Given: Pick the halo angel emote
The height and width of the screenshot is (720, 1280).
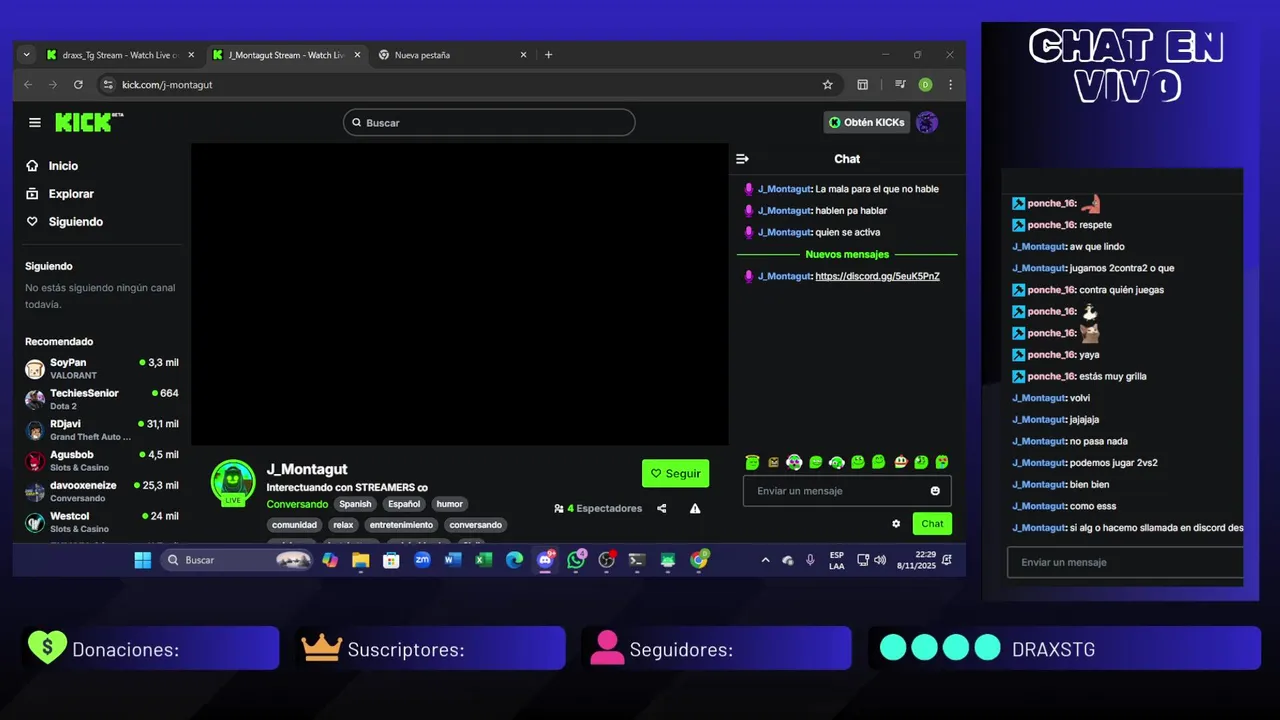Looking at the screenshot, I should point(752,462).
